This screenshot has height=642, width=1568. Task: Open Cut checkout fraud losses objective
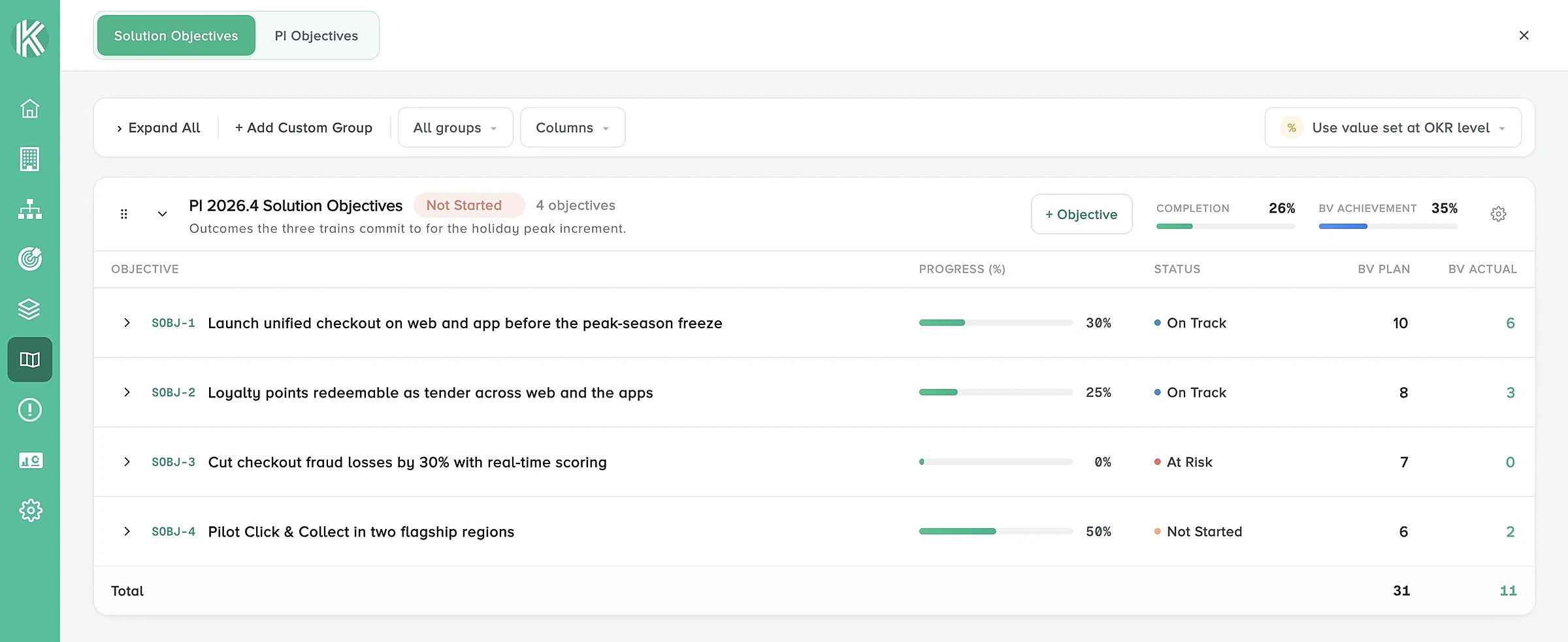(x=407, y=462)
